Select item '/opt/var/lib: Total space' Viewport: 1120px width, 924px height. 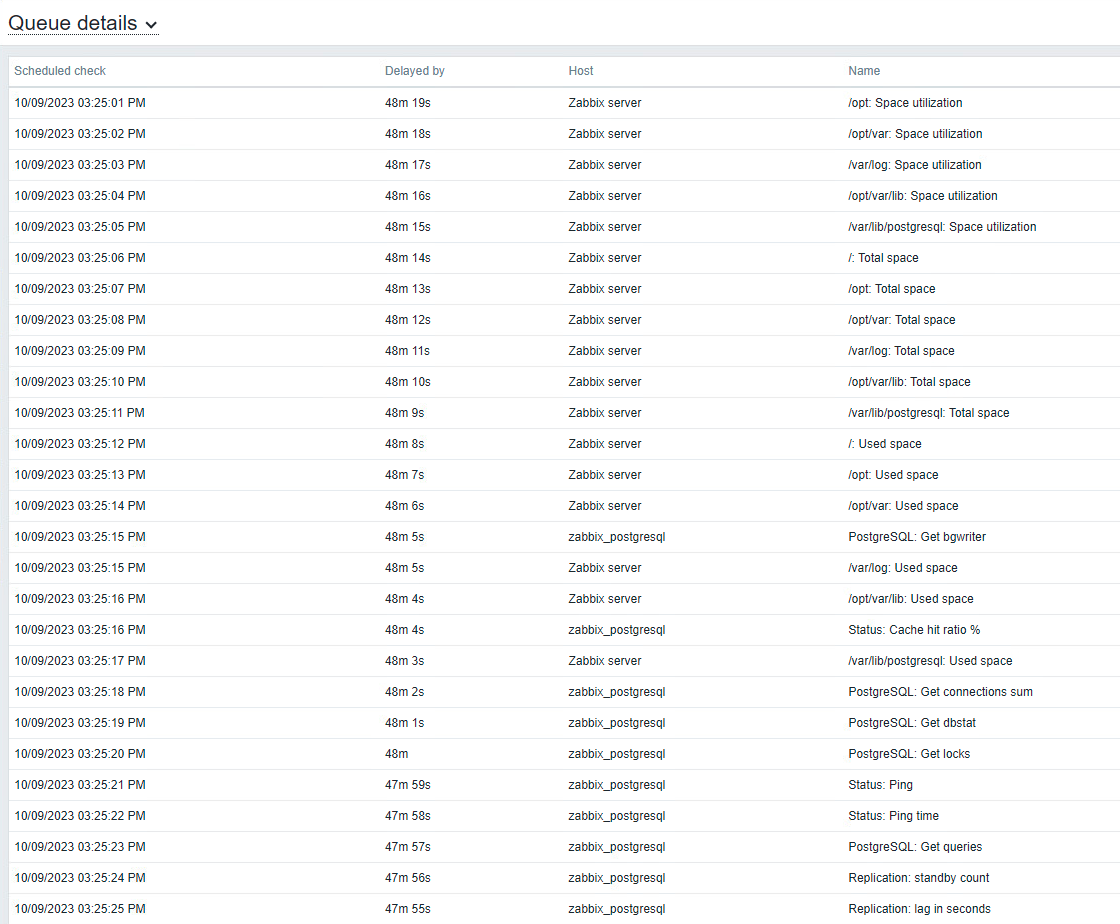tap(909, 382)
